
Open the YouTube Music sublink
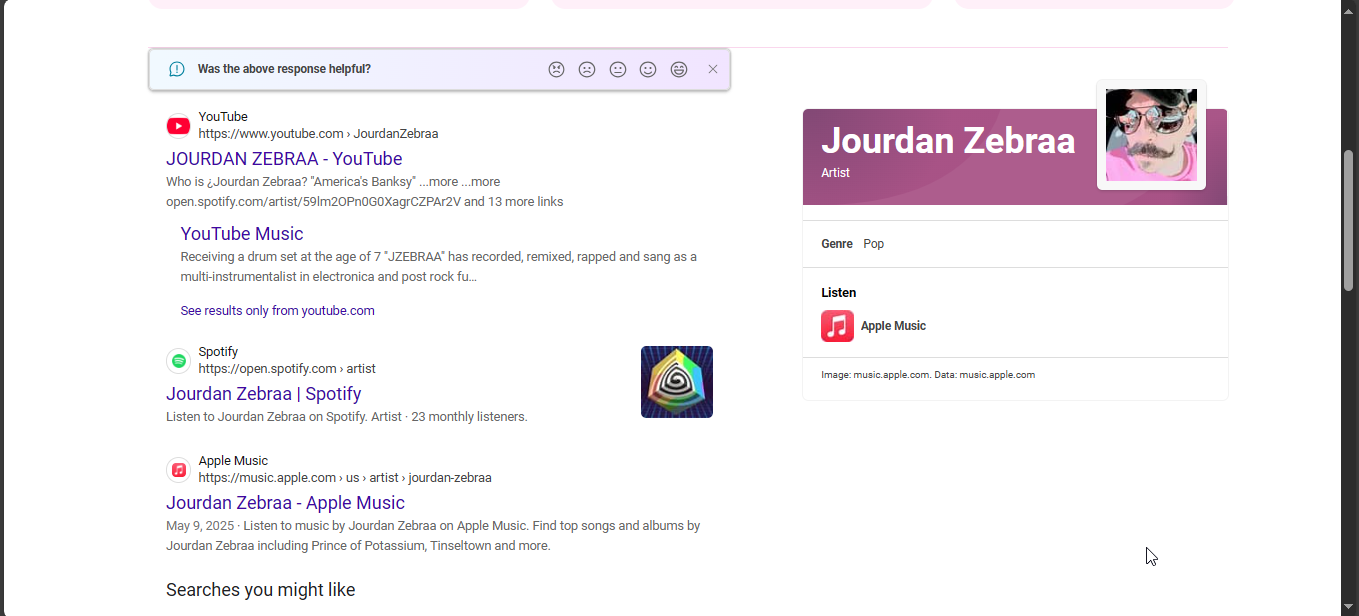click(x=242, y=234)
